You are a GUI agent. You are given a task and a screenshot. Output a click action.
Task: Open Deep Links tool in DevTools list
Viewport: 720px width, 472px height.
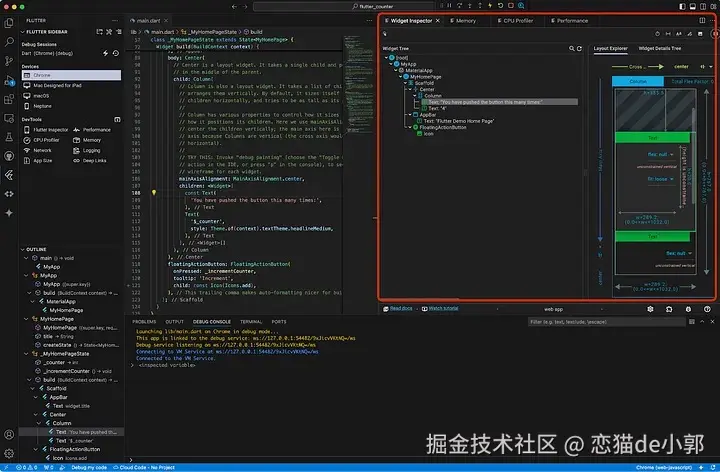(x=89, y=161)
